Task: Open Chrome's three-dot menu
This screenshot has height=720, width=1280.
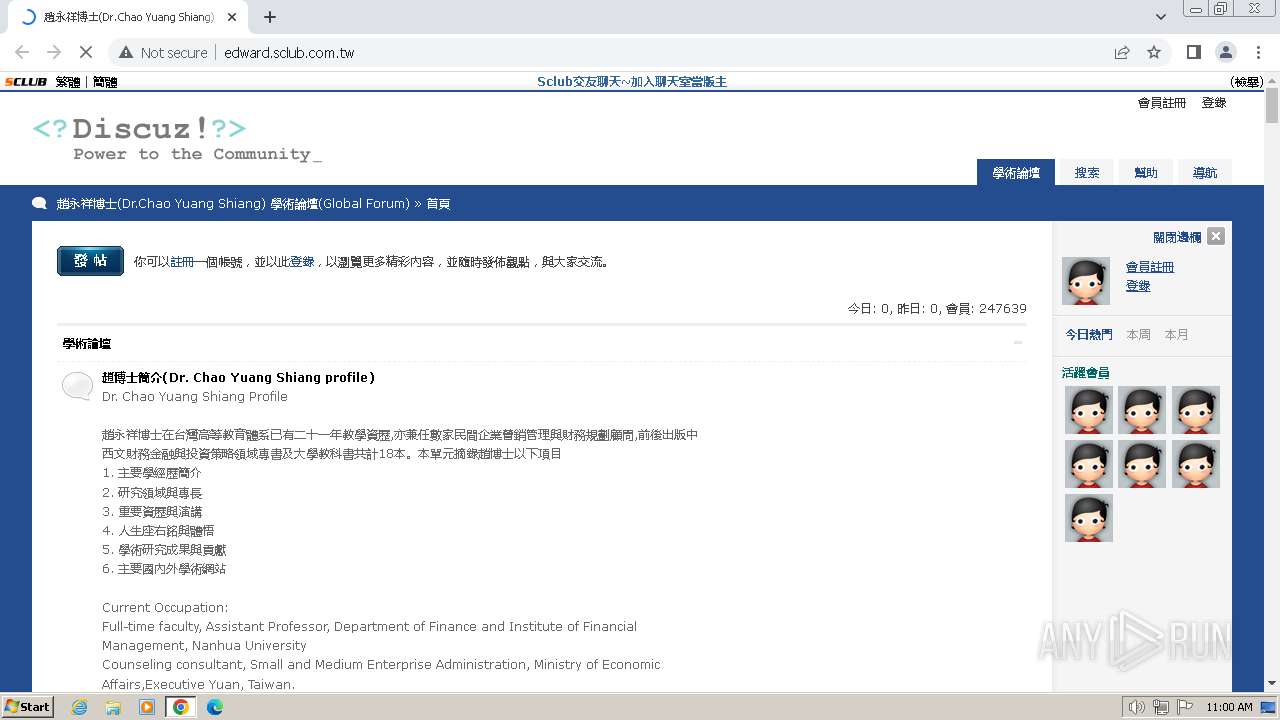Action: (1257, 52)
